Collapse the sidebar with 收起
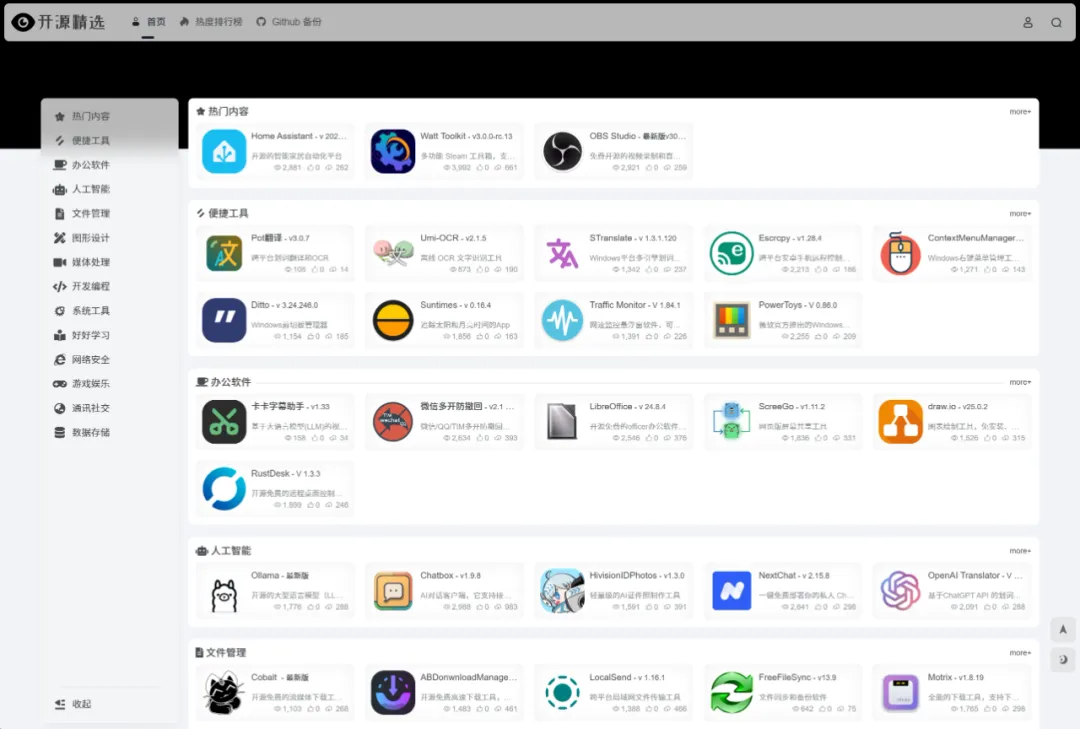Image resolution: width=1080 pixels, height=729 pixels. (x=73, y=704)
